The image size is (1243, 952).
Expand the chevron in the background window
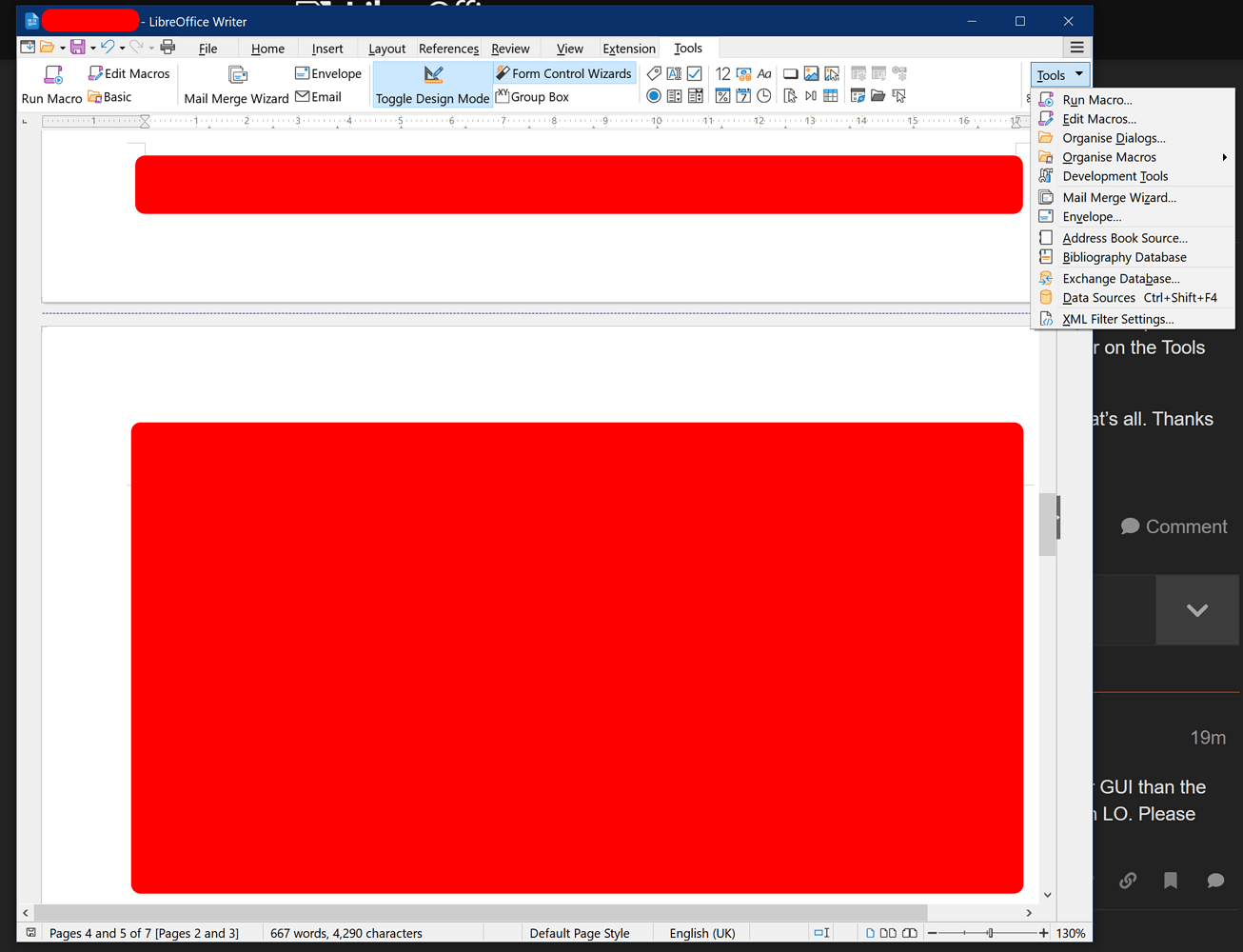tap(1197, 610)
